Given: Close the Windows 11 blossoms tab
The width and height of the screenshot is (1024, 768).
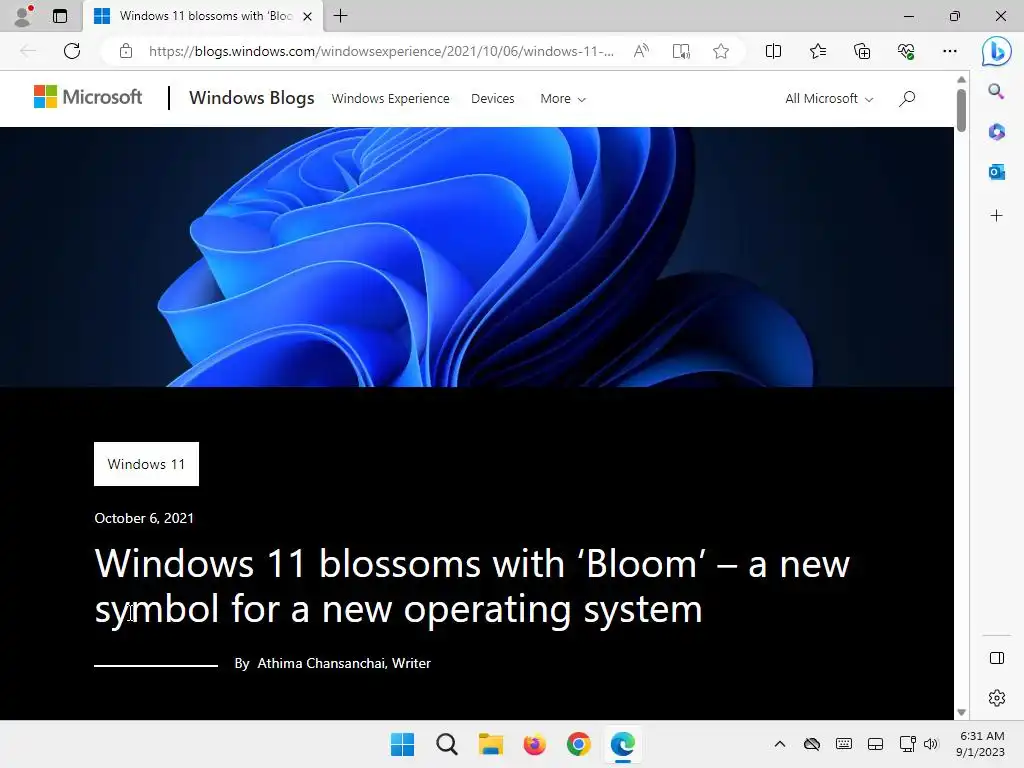Looking at the screenshot, I should coord(307,16).
